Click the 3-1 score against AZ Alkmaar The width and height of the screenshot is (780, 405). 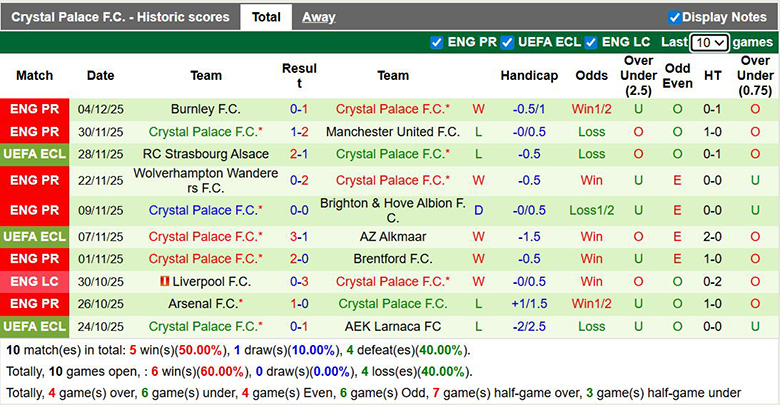tap(299, 237)
